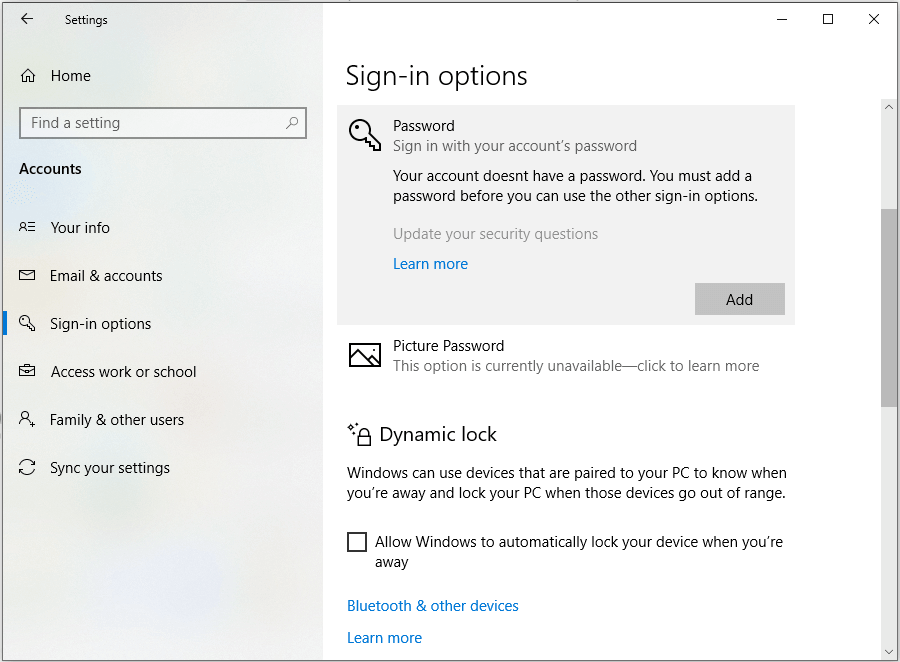This screenshot has width=900, height=662.
Task: Click Learn more under Password section
Action: 430,264
